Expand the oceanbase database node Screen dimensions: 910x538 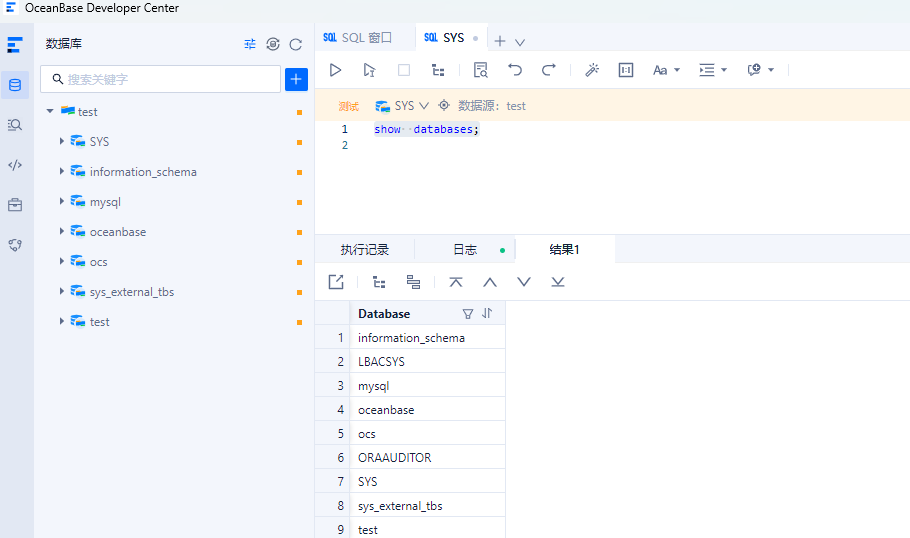62,231
